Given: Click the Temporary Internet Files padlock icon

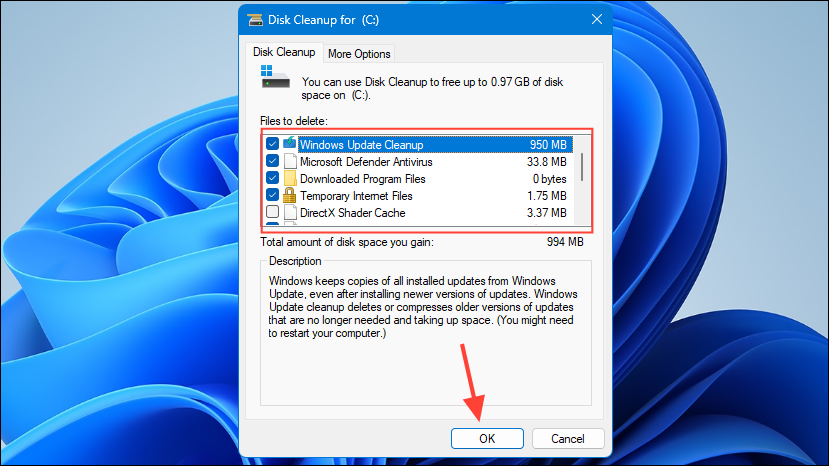Looking at the screenshot, I should 289,195.
